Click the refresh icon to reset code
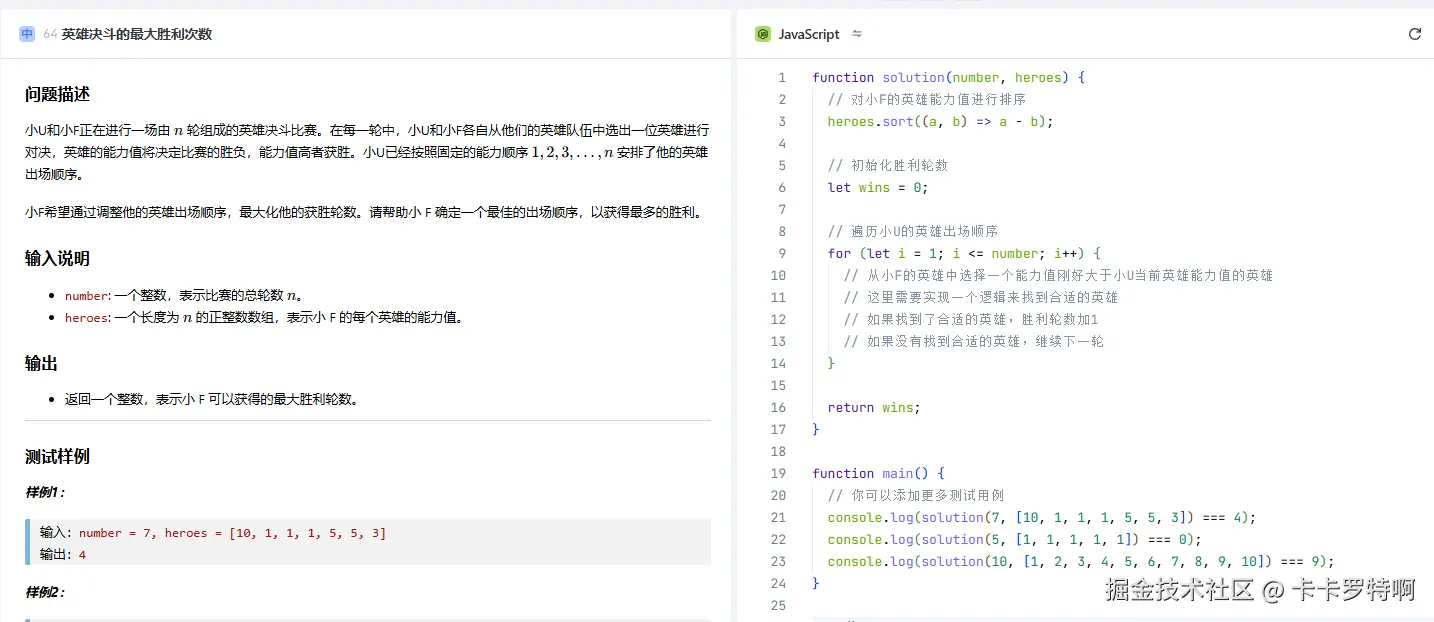Image resolution: width=1434 pixels, height=622 pixels. point(1414,33)
